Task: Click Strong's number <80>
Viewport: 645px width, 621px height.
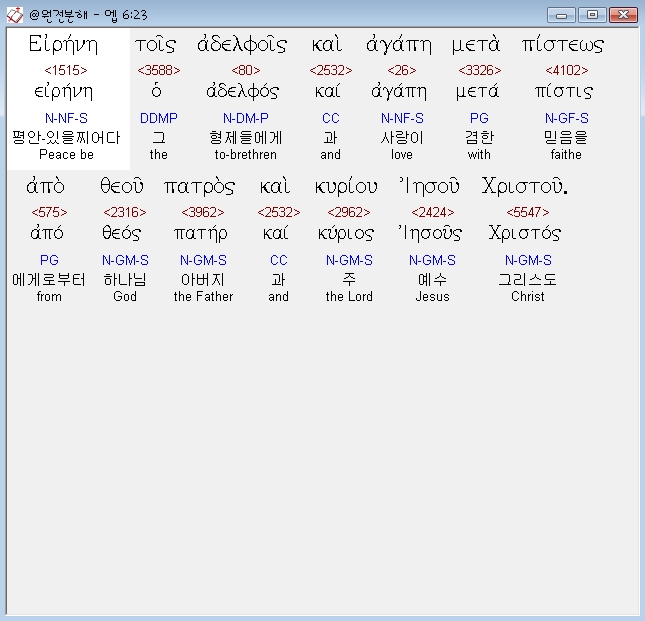Action: (246, 70)
